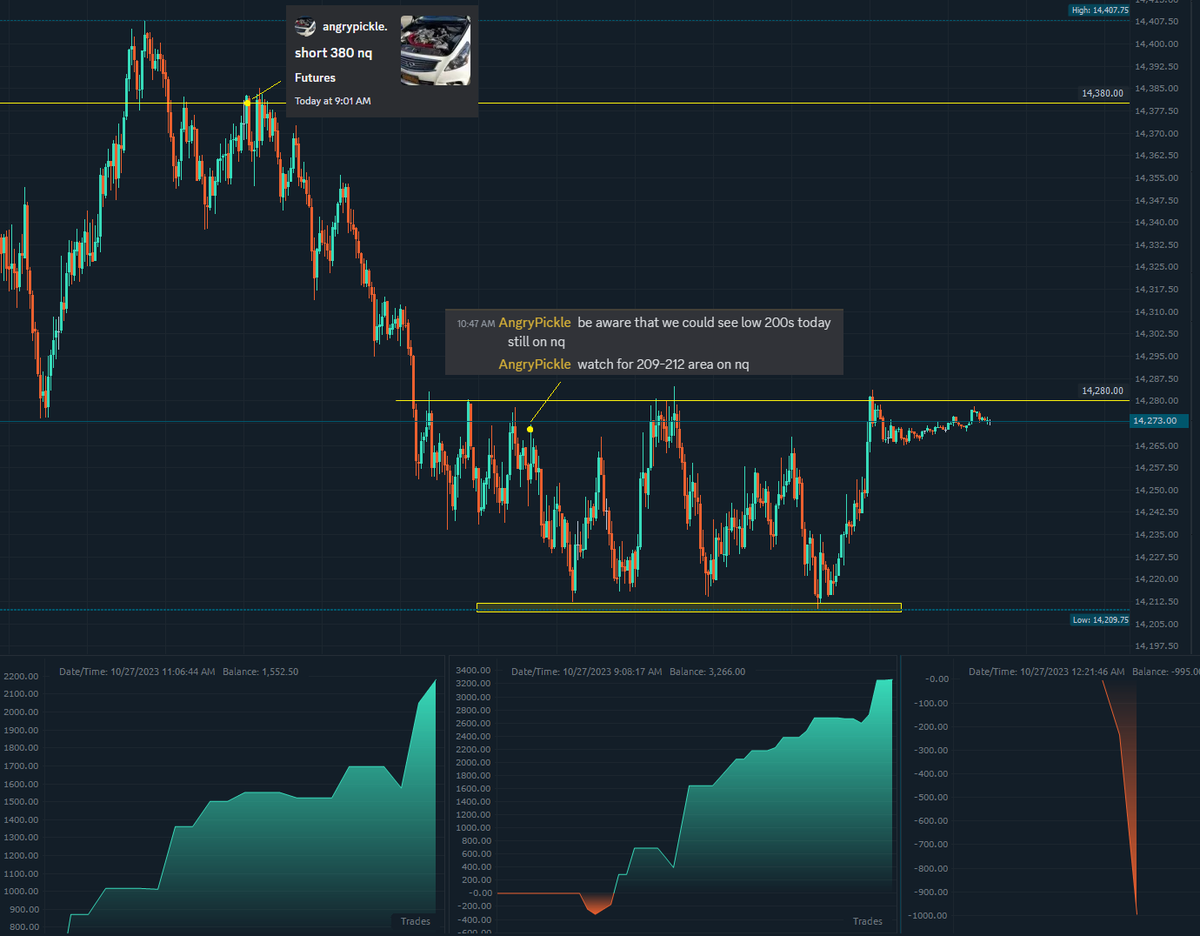Click the -500.00 value on the loss chart axis
The height and width of the screenshot is (936, 1200).
[x=931, y=797]
